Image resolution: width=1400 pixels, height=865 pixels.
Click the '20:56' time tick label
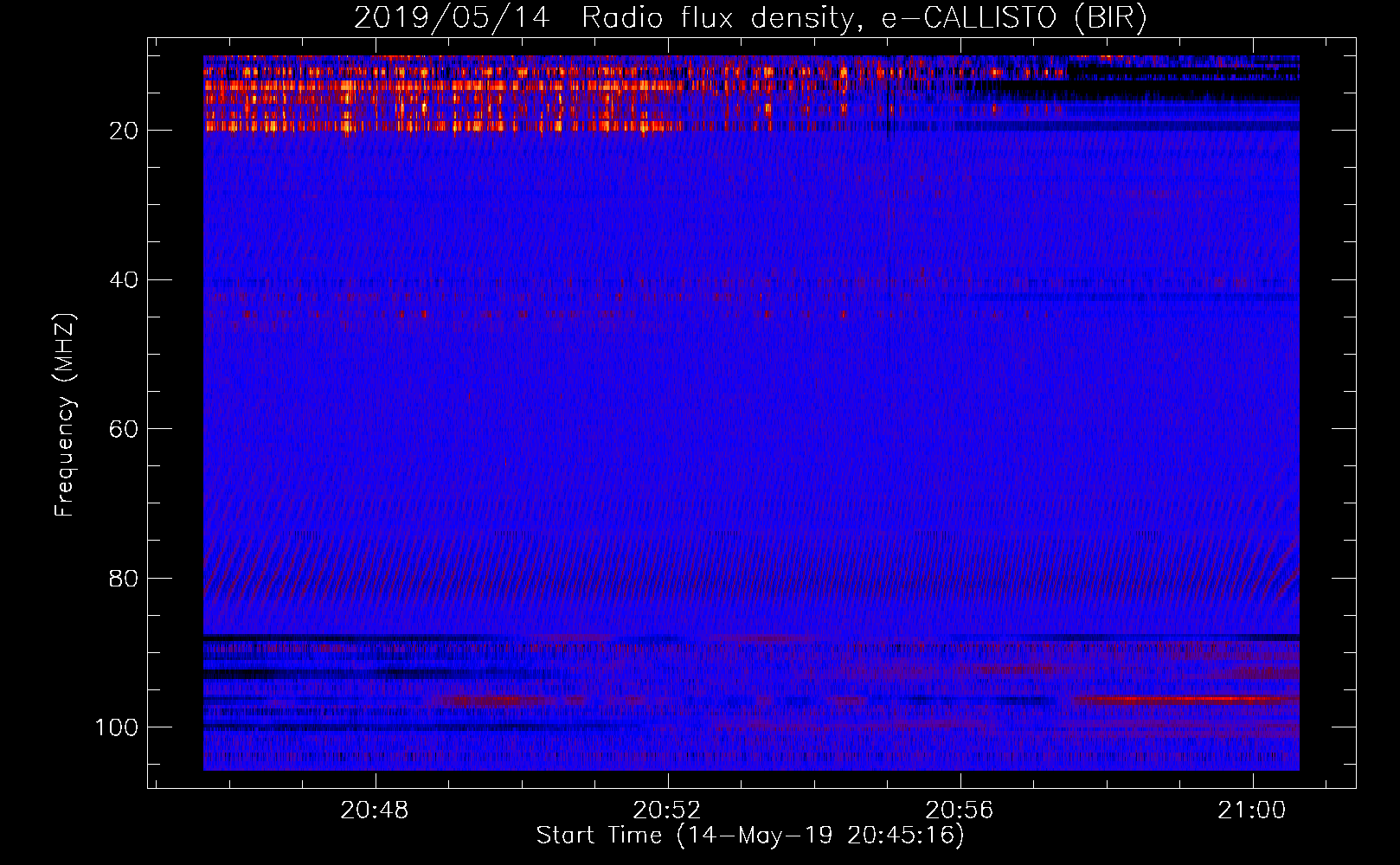pos(960,811)
